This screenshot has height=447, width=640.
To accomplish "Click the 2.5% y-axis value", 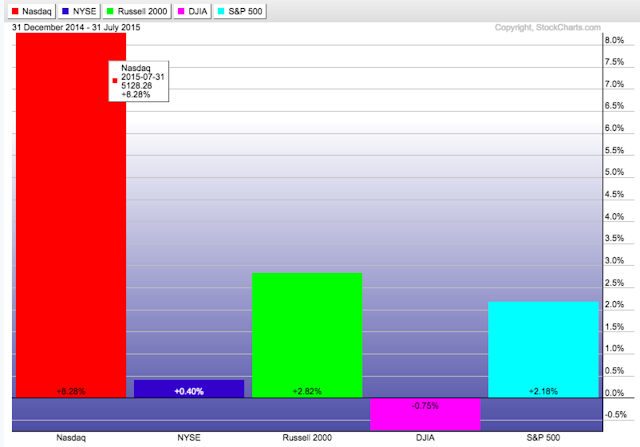I will click(614, 282).
